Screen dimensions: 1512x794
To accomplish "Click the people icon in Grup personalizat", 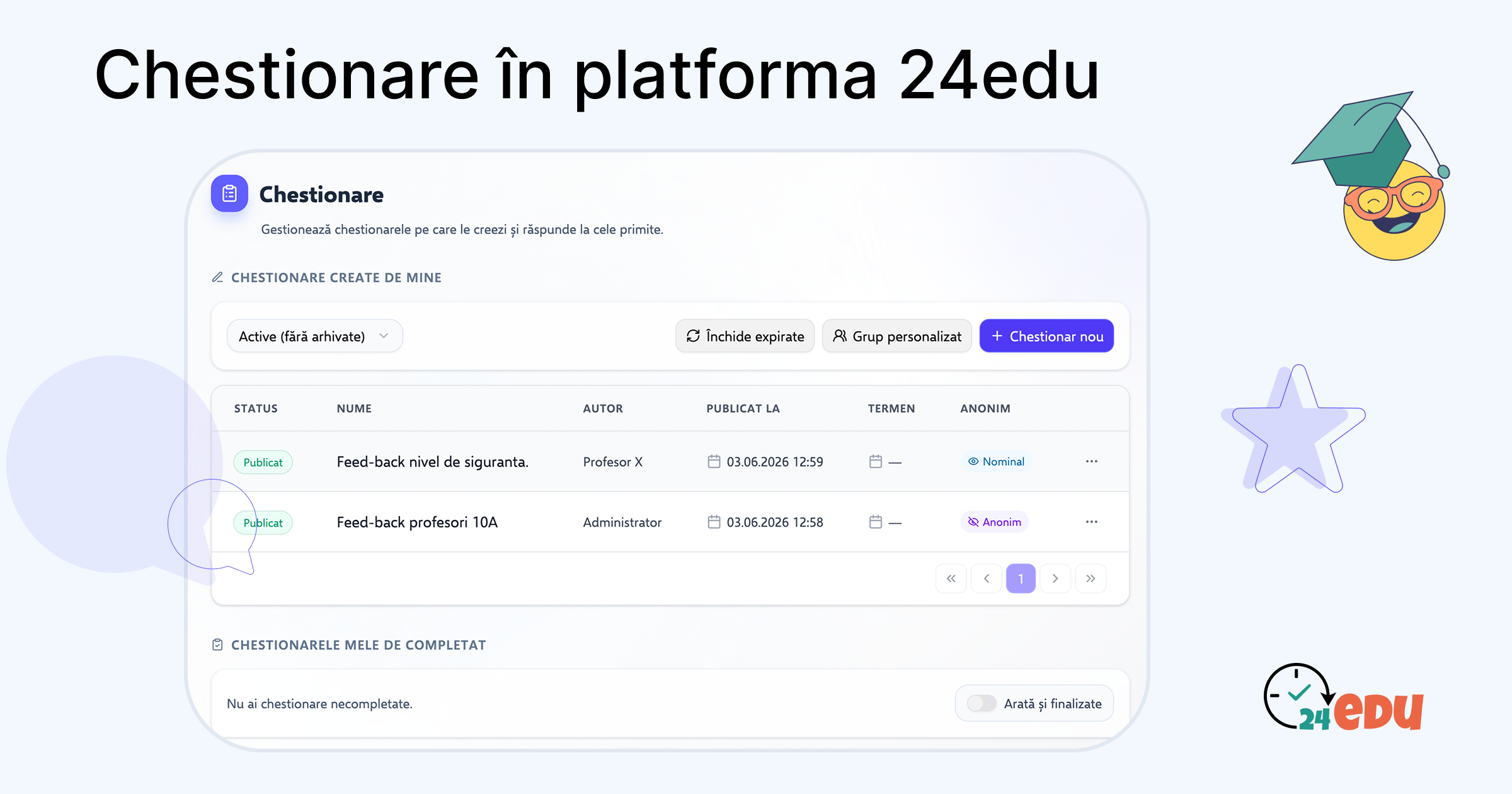I will (x=840, y=336).
